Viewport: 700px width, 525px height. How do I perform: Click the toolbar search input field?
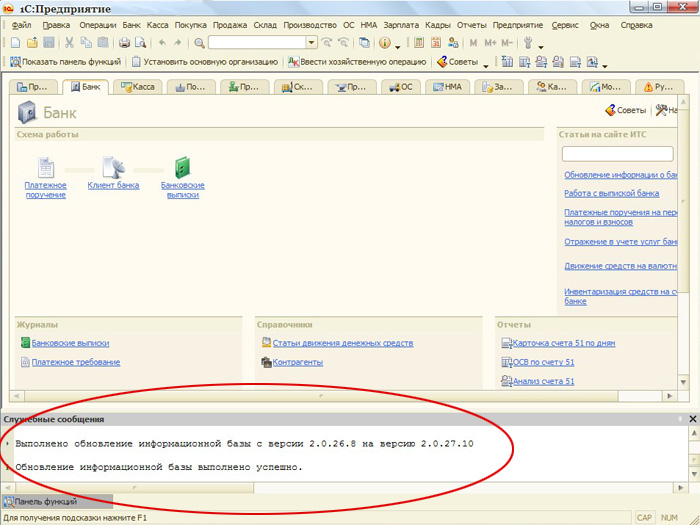(x=257, y=42)
